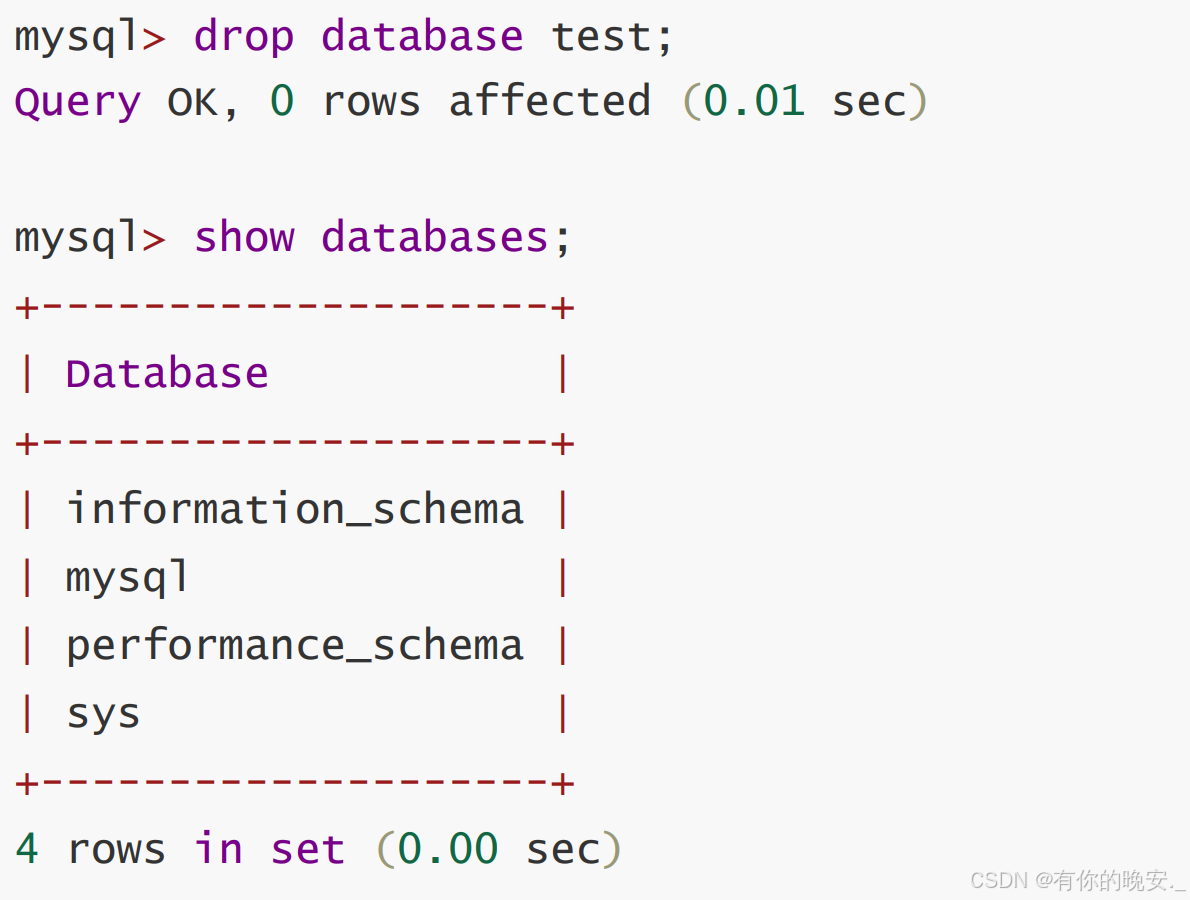Select the performance_schema table row
The height and width of the screenshot is (900, 1190).
pos(294,646)
